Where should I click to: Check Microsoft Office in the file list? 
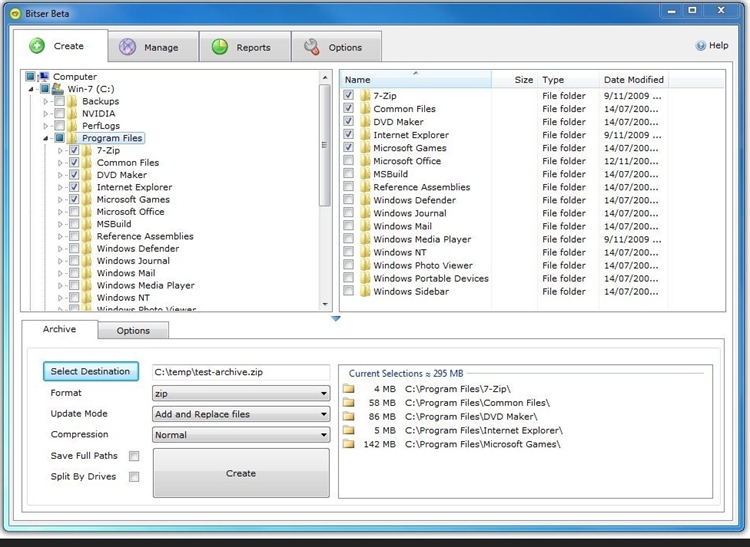pyautogui.click(x=348, y=161)
